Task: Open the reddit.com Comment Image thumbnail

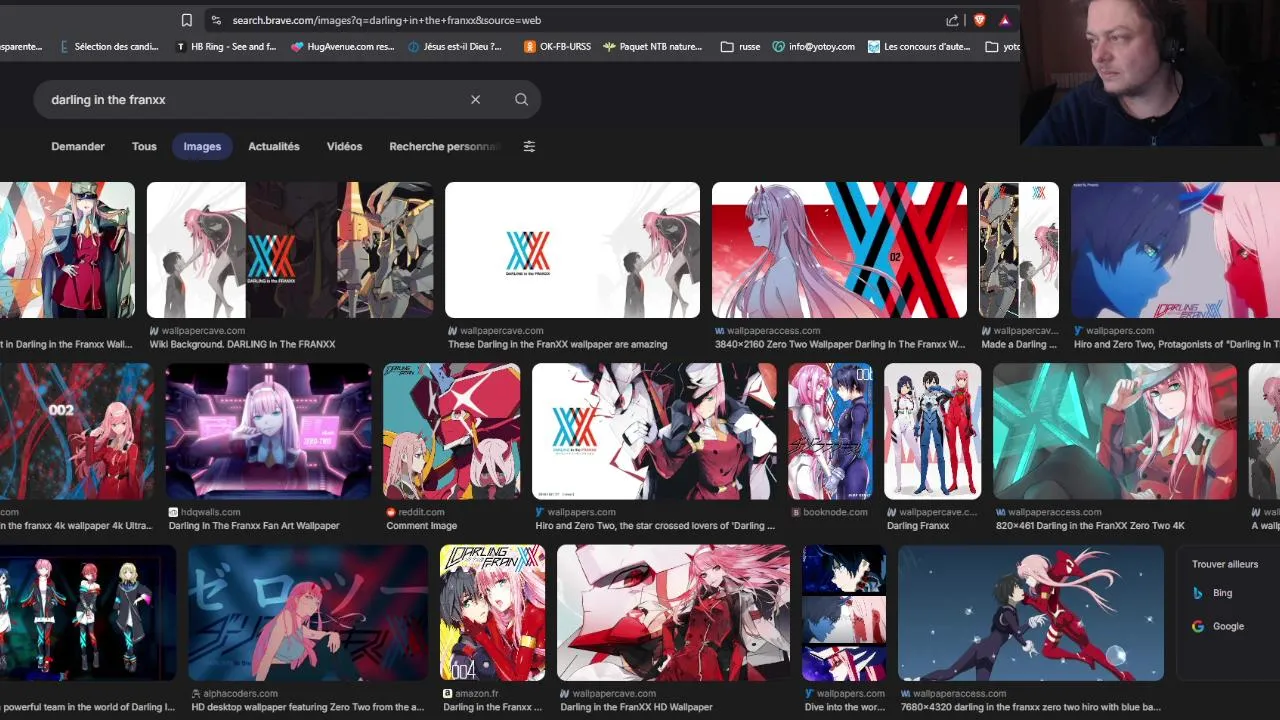Action: point(451,431)
